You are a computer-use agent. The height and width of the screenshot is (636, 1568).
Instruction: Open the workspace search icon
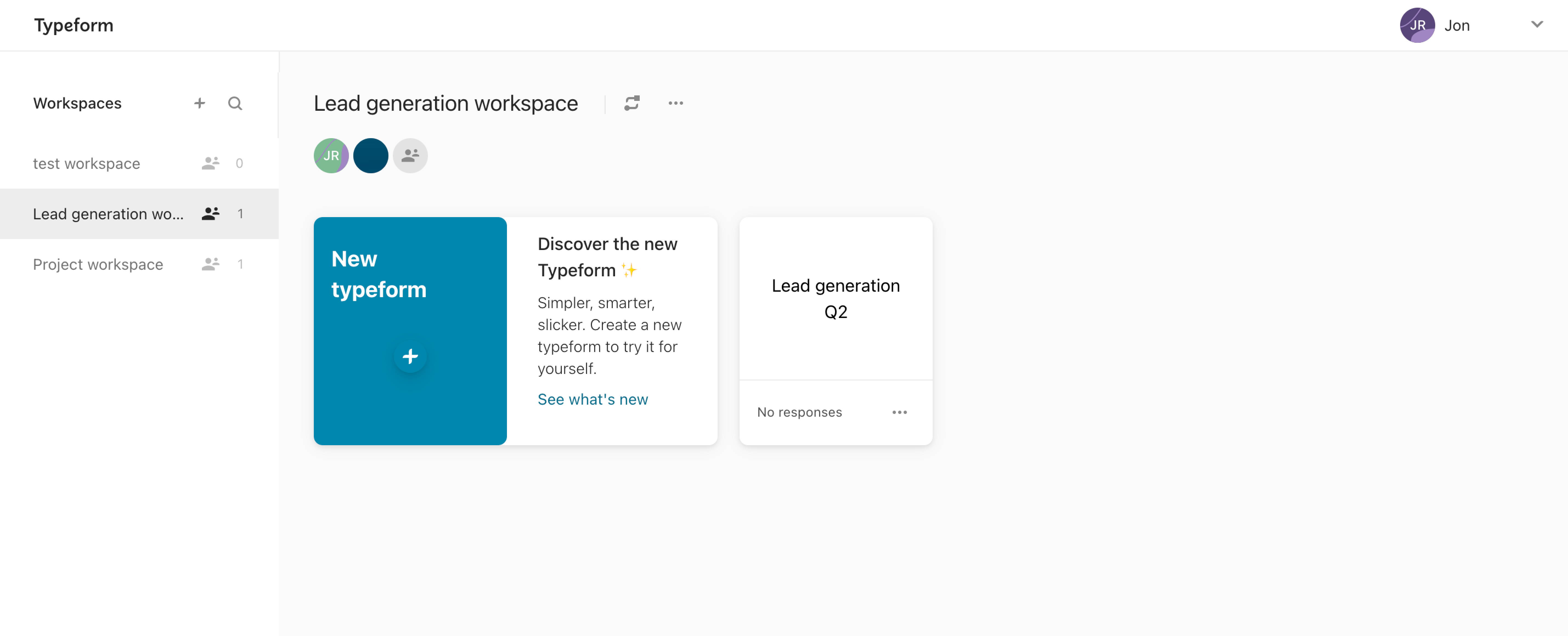coord(235,103)
